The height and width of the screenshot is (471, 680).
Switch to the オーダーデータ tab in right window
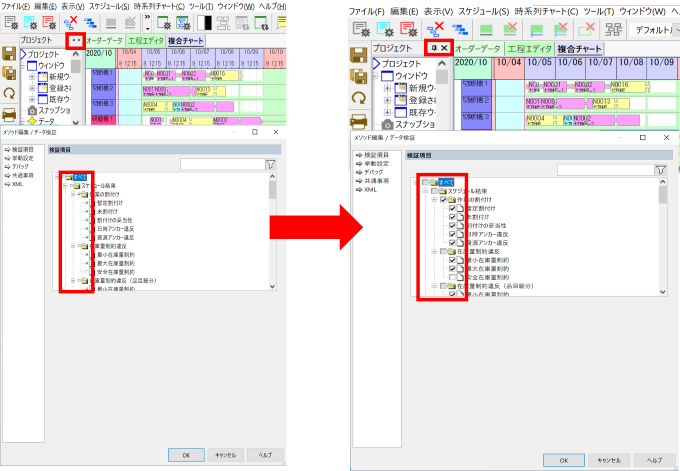coord(479,48)
